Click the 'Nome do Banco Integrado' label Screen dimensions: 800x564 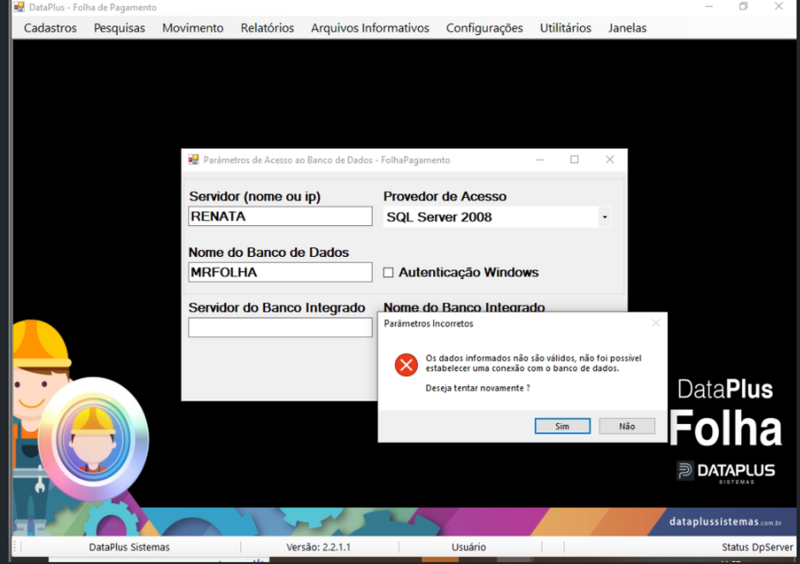click(464, 307)
